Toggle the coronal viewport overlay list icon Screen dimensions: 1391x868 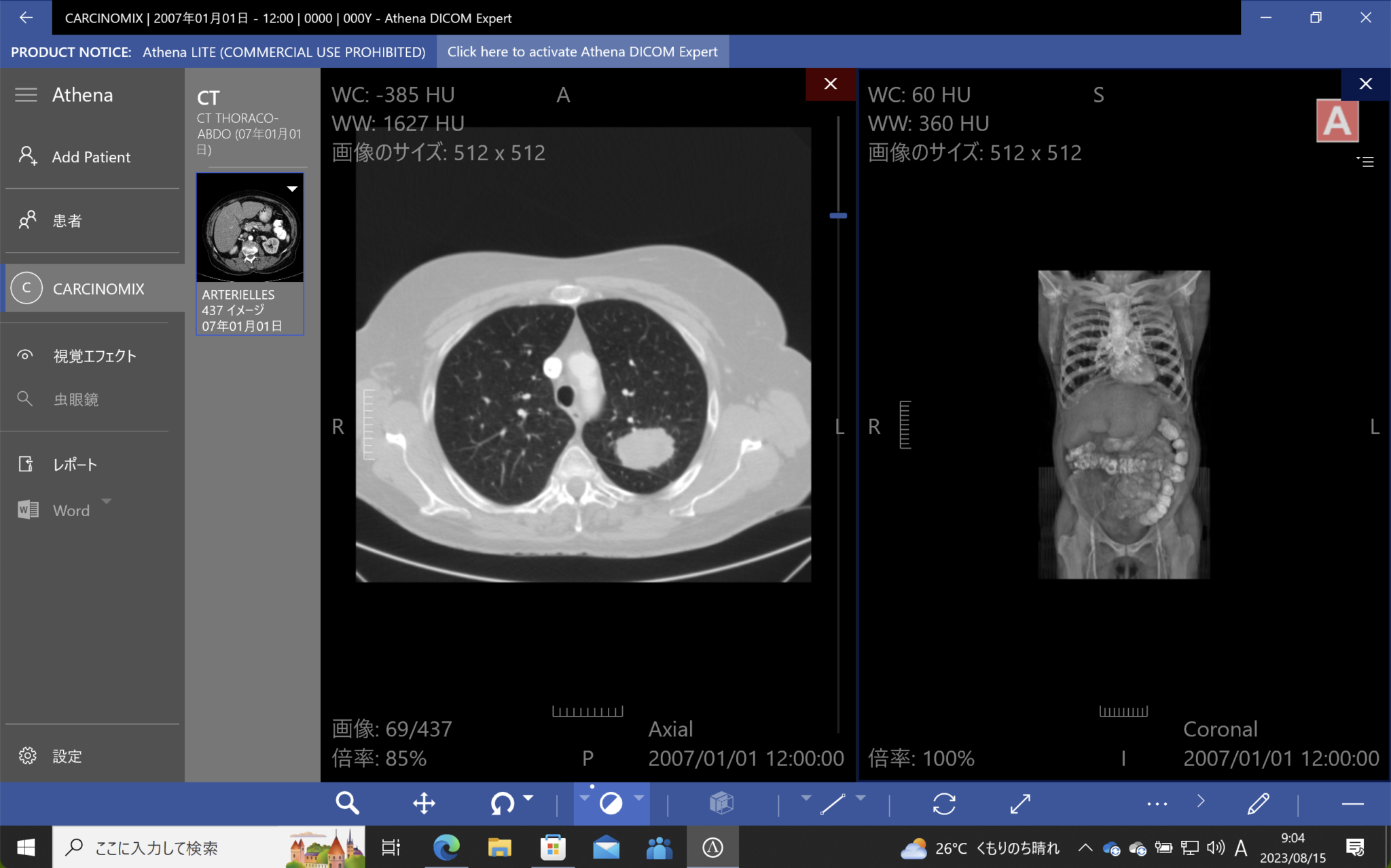(1365, 162)
